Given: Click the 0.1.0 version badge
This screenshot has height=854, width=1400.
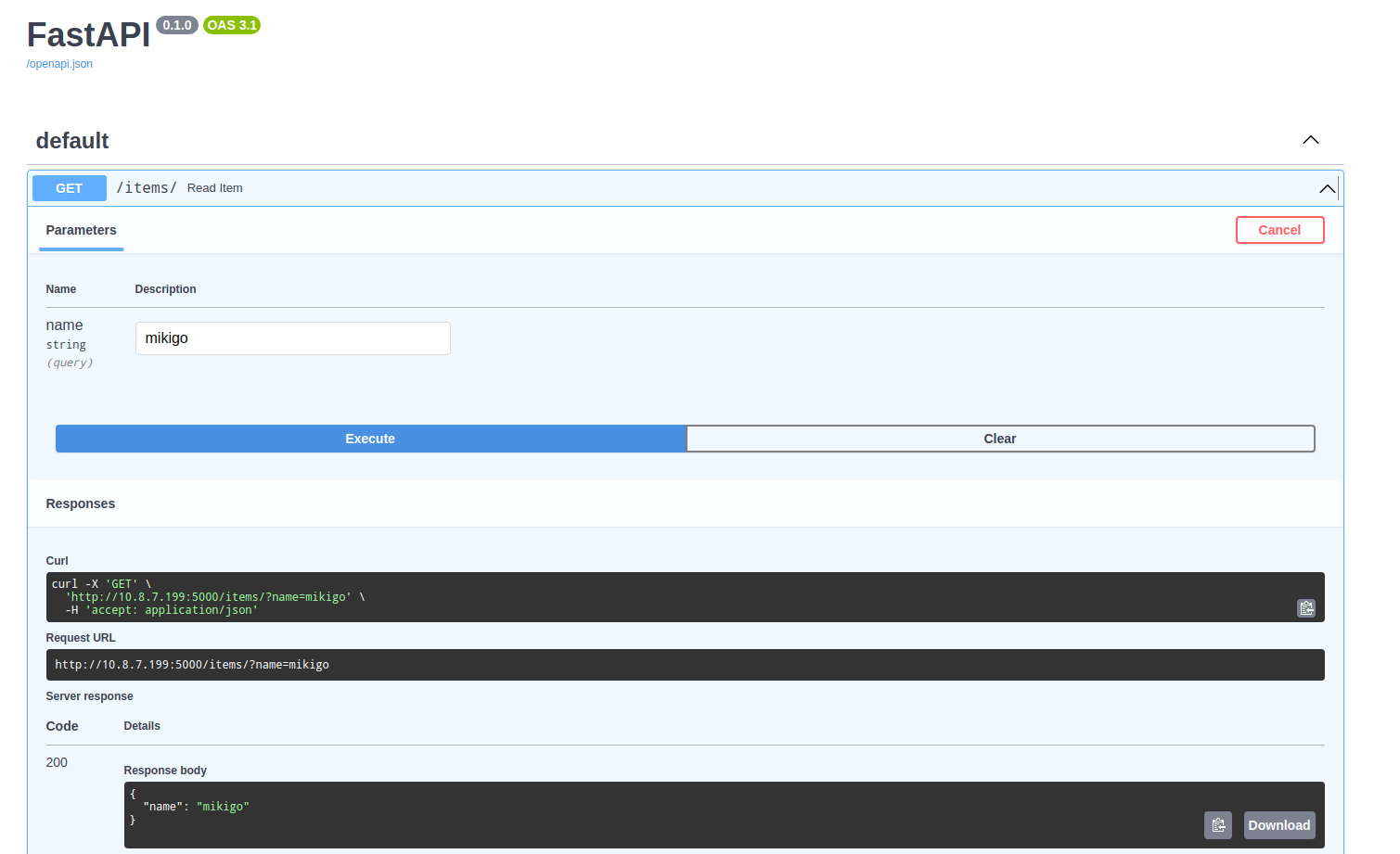Looking at the screenshot, I should [176, 25].
